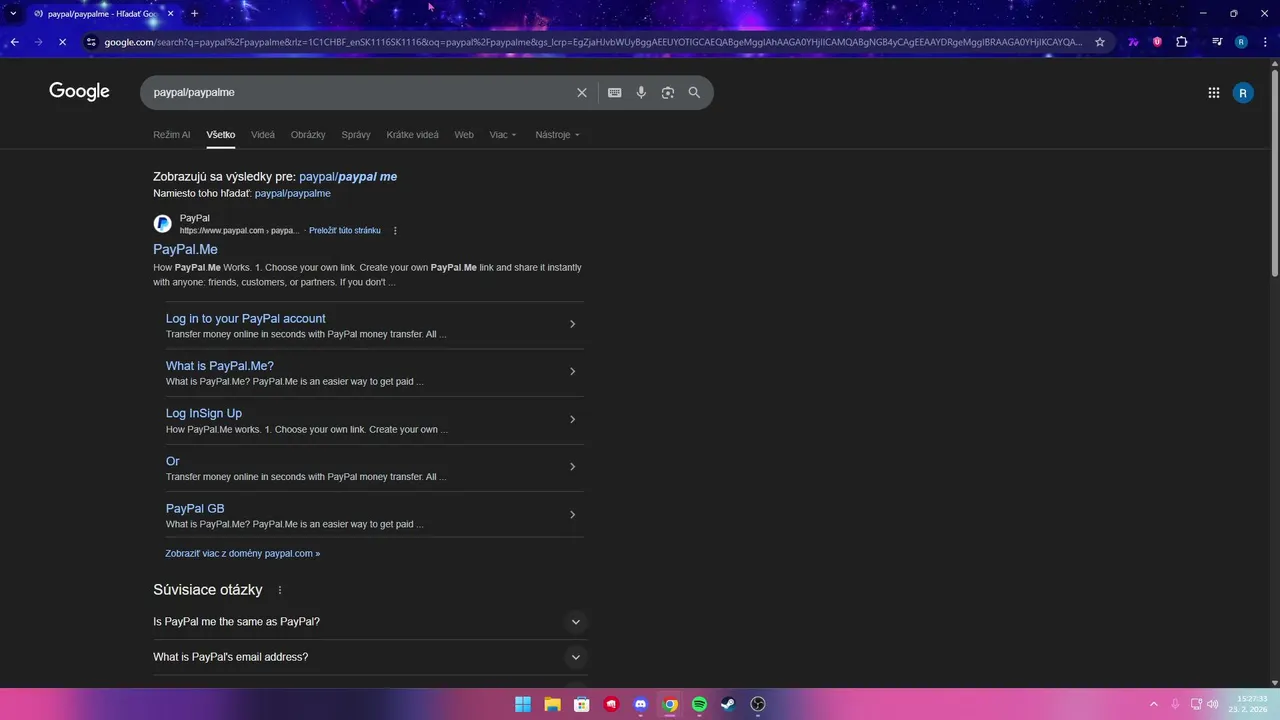Viewport: 1280px width, 720px height.
Task: Open the media control toolbar icon
Action: point(1217,42)
